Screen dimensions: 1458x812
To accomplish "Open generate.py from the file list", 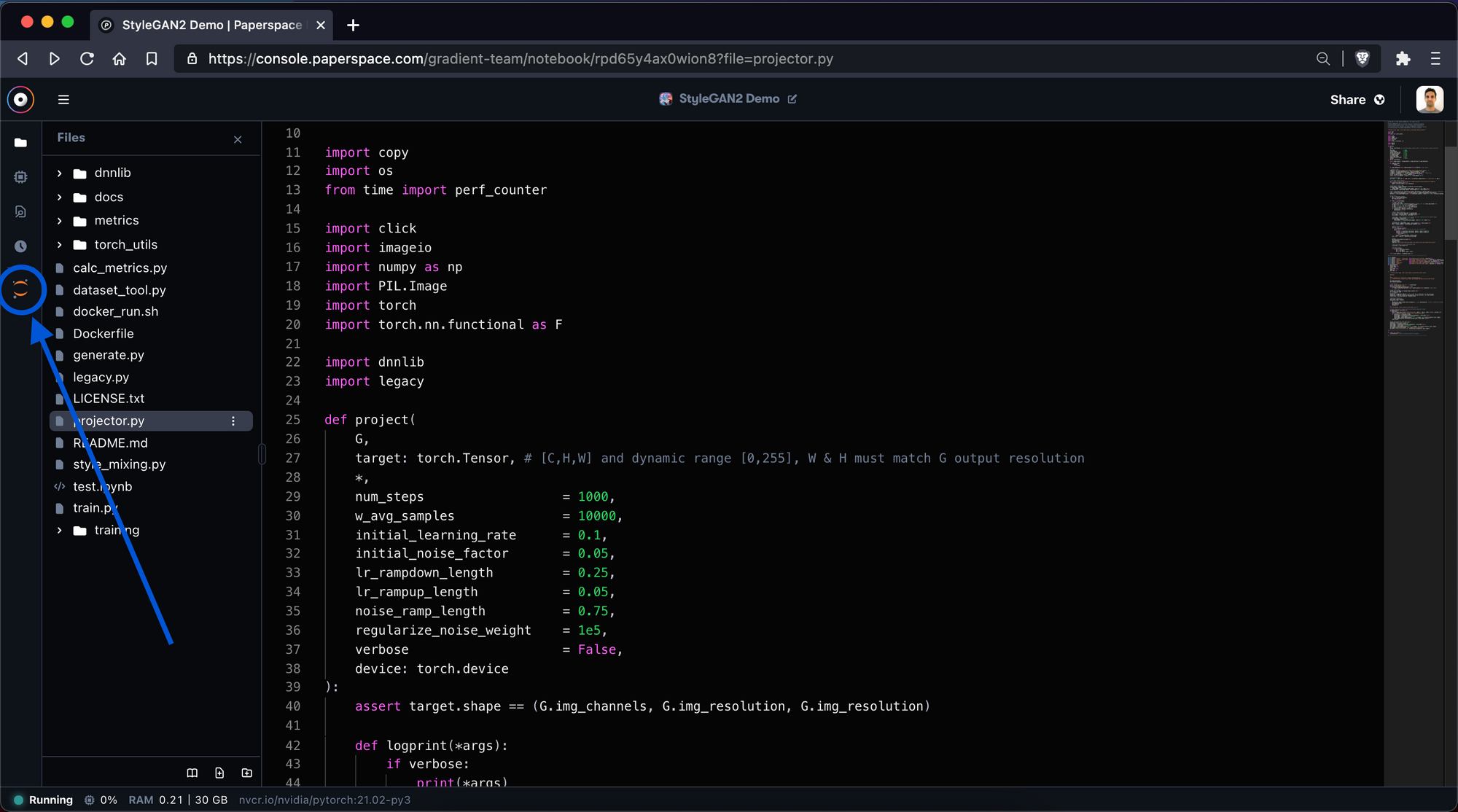I will point(109,355).
